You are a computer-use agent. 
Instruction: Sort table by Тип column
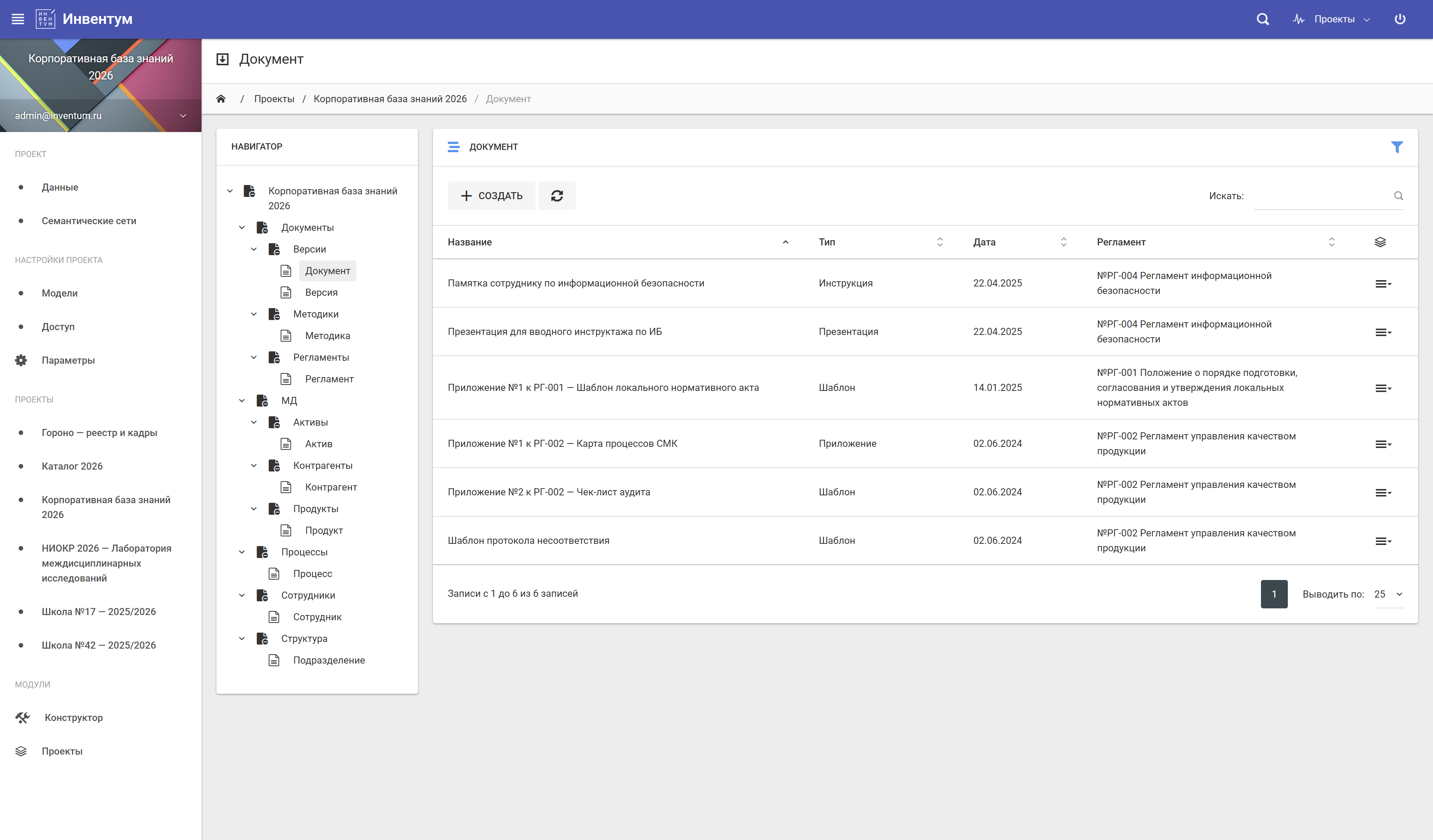pos(881,242)
